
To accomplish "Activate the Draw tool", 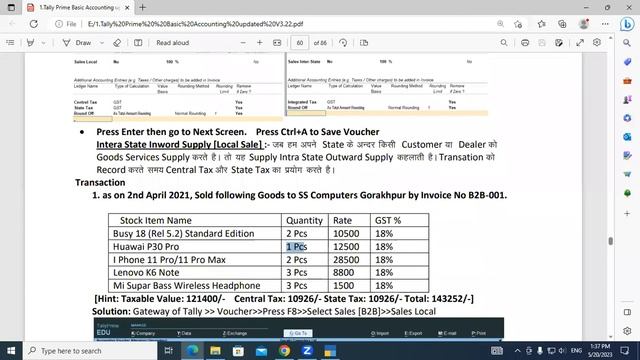I will (77, 42).
